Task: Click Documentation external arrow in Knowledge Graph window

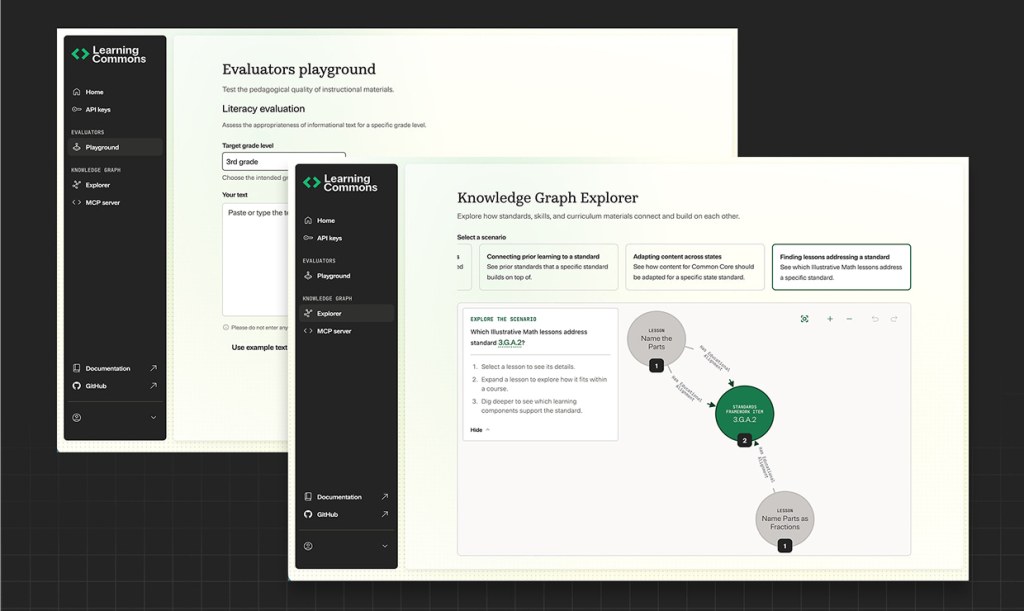Action: [385, 497]
